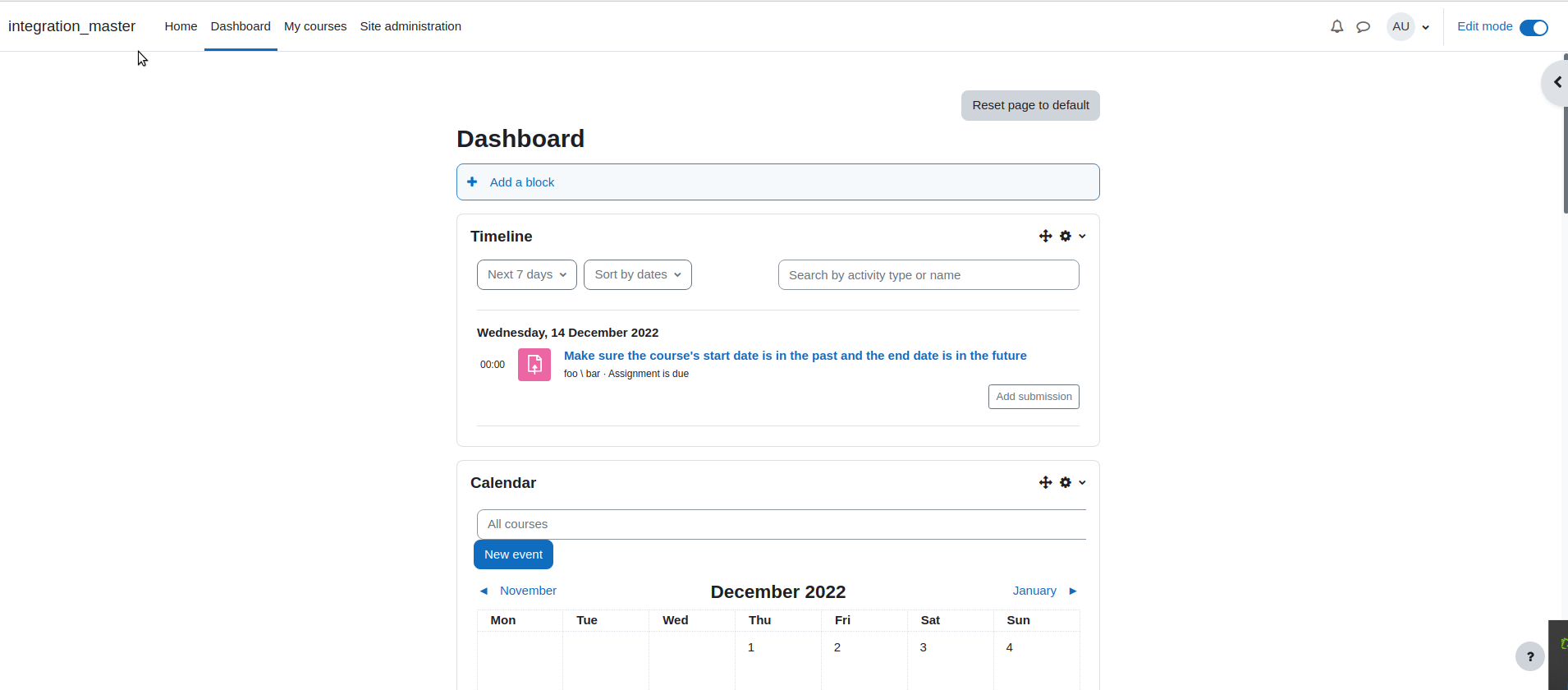The image size is (1568, 690).
Task: Click the Search by activity type or name field
Action: pyautogui.click(x=928, y=275)
